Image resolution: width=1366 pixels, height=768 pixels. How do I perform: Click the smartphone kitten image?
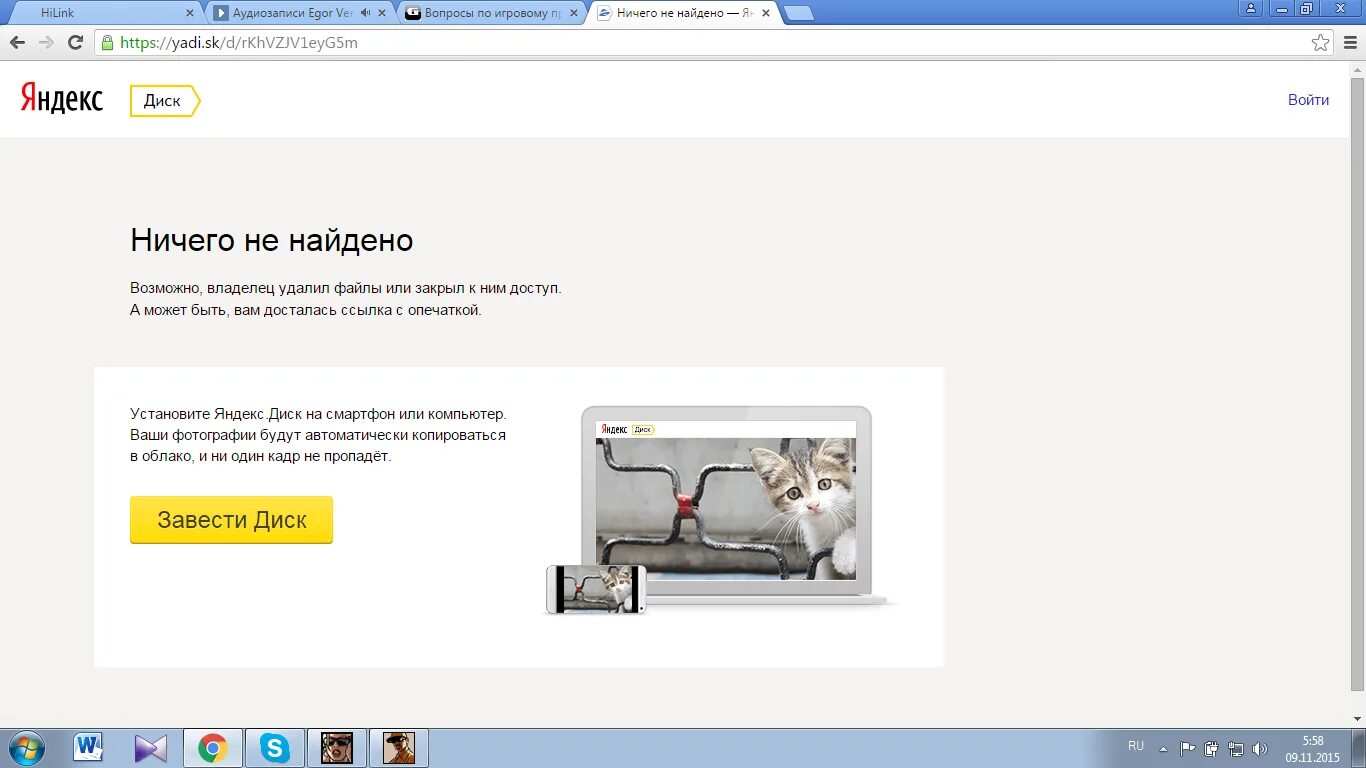click(x=596, y=589)
